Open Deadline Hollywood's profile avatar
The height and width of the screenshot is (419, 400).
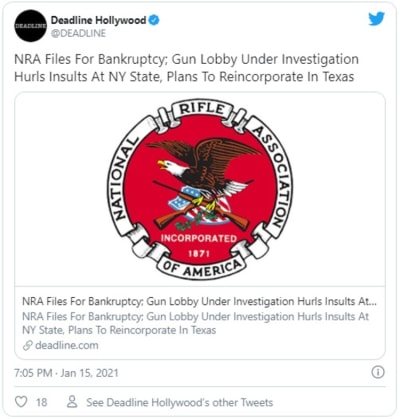31,26
